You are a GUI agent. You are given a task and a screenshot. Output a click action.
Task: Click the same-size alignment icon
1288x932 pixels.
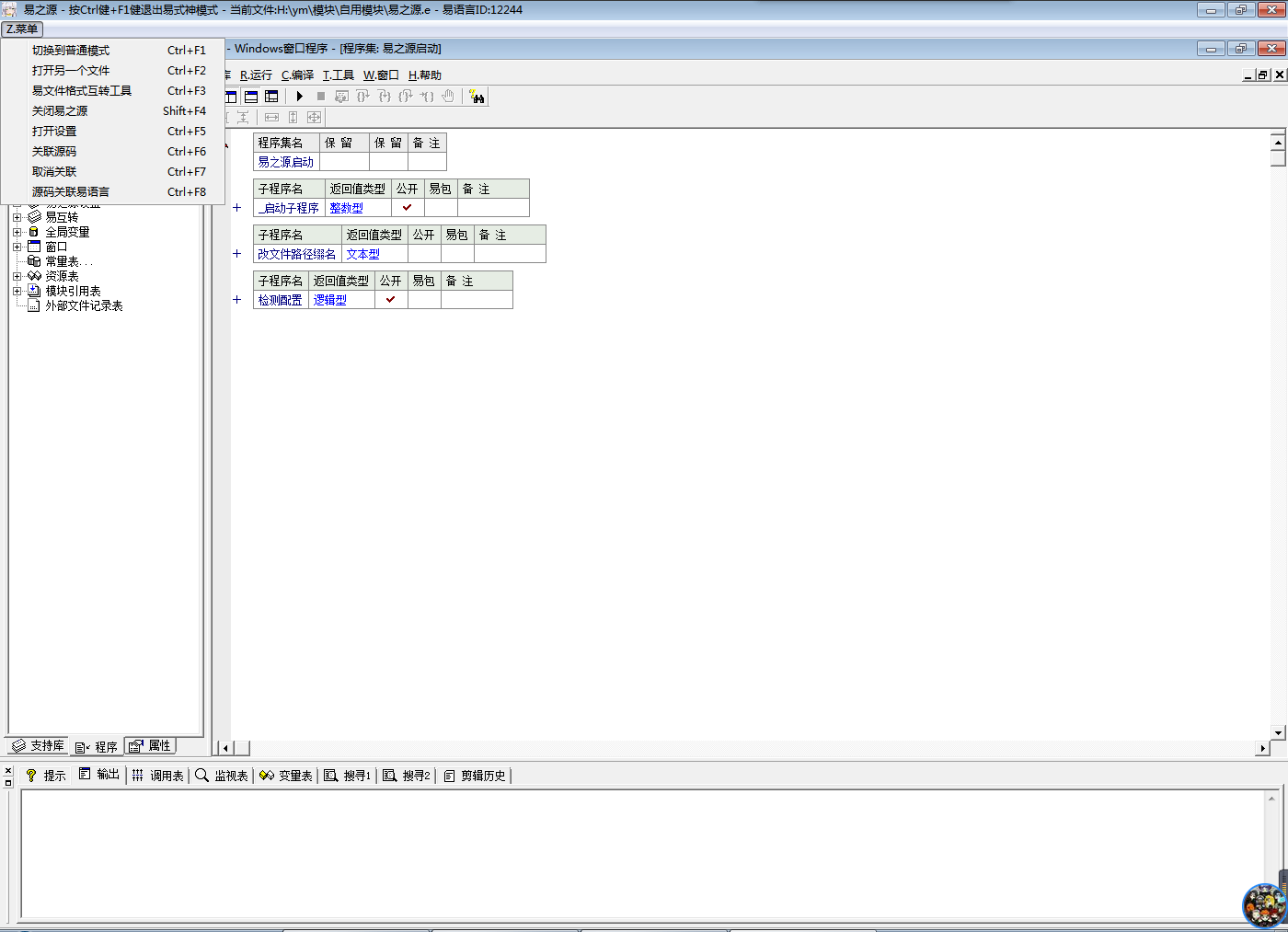point(314,117)
